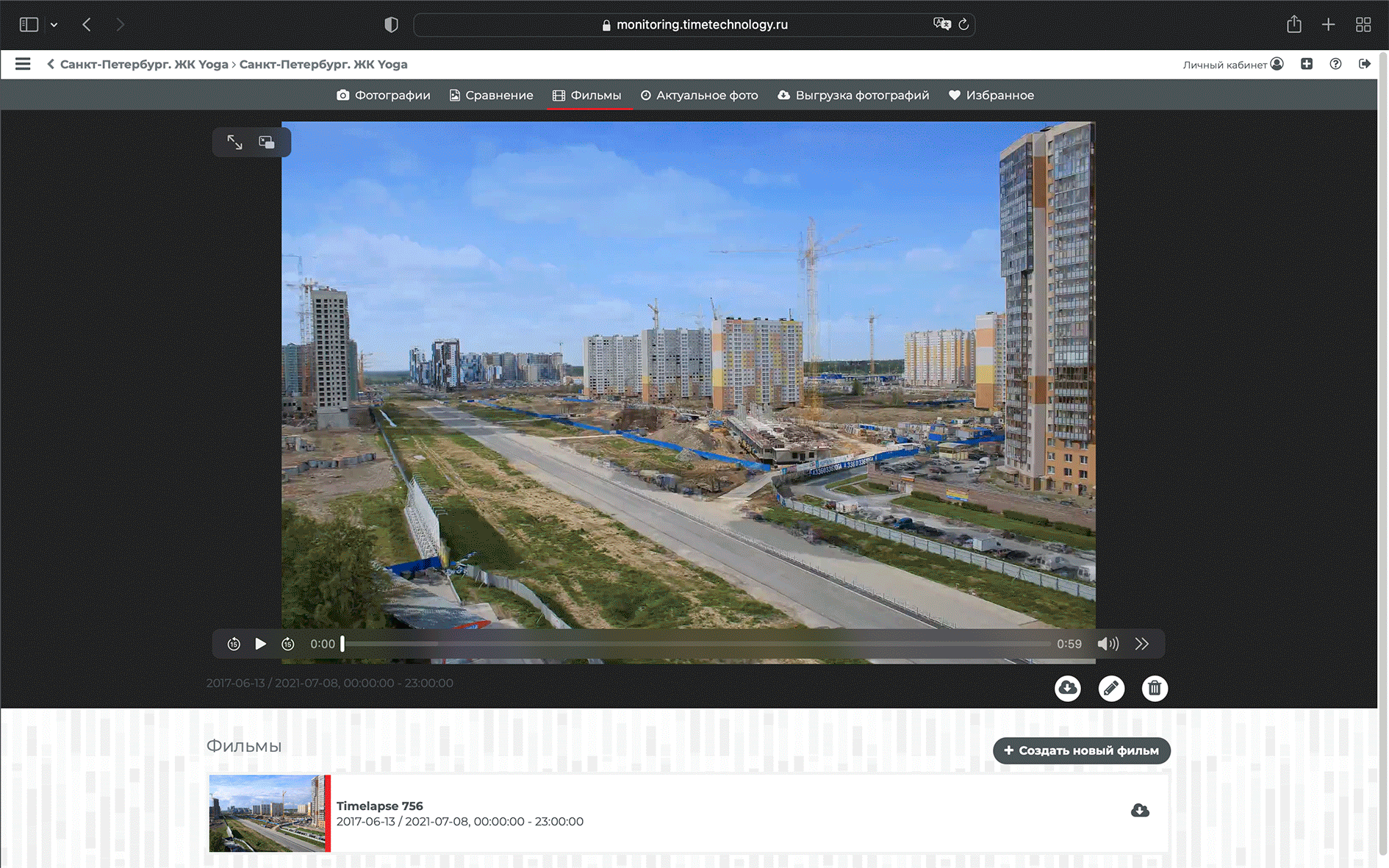Click the page vertical scrollbar
This screenshot has height=868, width=1389.
click(1383, 453)
